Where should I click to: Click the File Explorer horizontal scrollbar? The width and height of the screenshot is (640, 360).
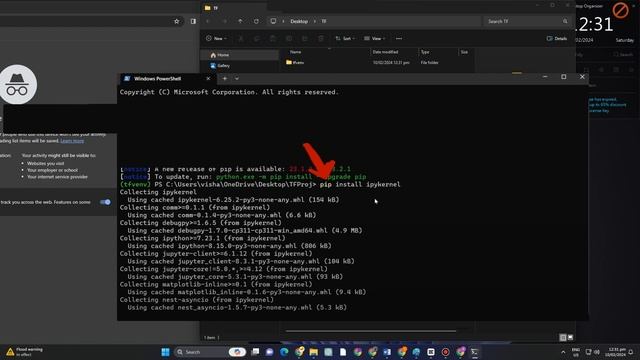[371, 331]
